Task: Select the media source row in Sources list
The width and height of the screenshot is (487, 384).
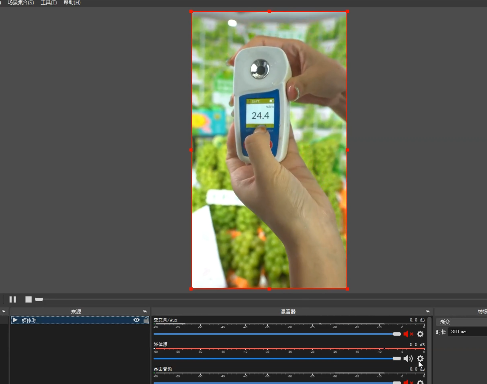Action: click(80, 320)
